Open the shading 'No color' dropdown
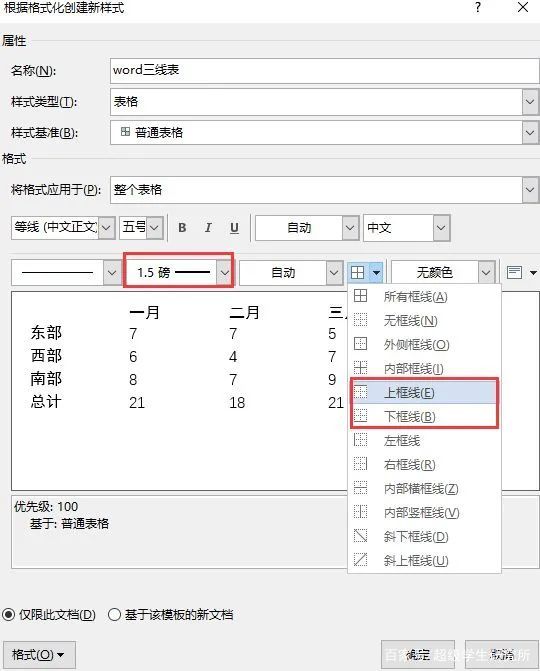This screenshot has height=671, width=540. (x=486, y=273)
